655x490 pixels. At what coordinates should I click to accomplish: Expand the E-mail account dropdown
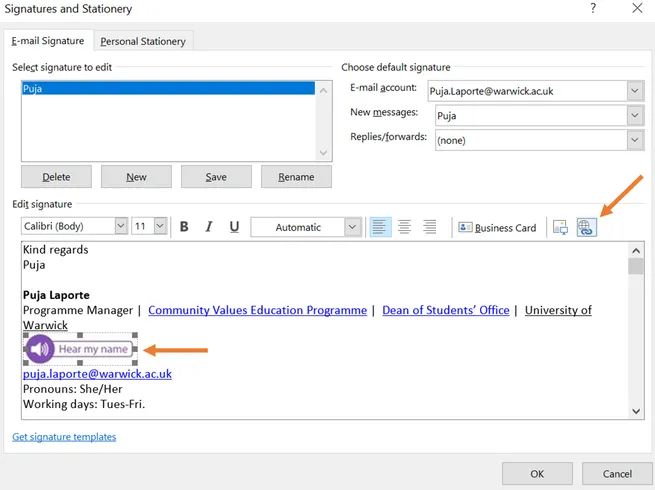(635, 91)
